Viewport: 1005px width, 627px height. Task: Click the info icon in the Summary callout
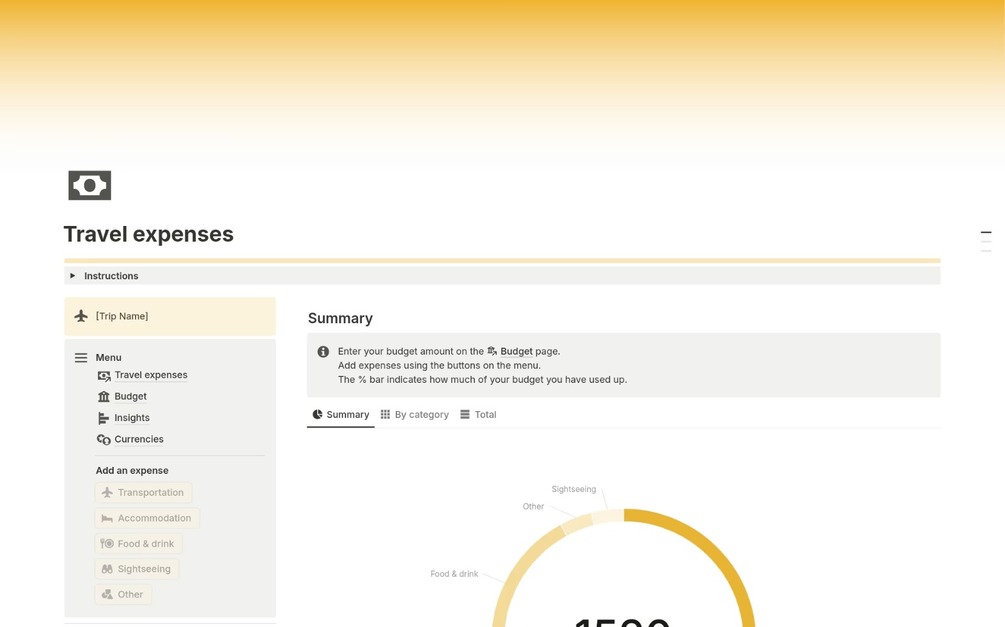tap(323, 351)
